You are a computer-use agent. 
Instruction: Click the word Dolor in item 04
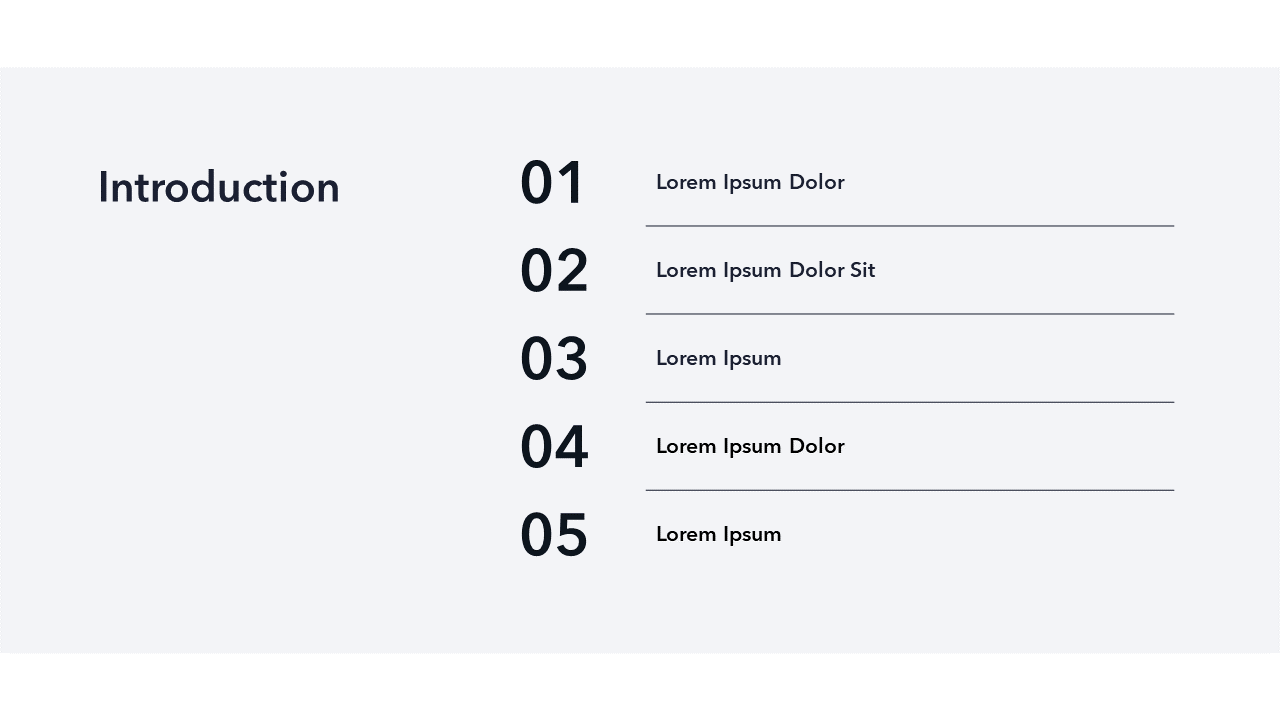click(816, 447)
